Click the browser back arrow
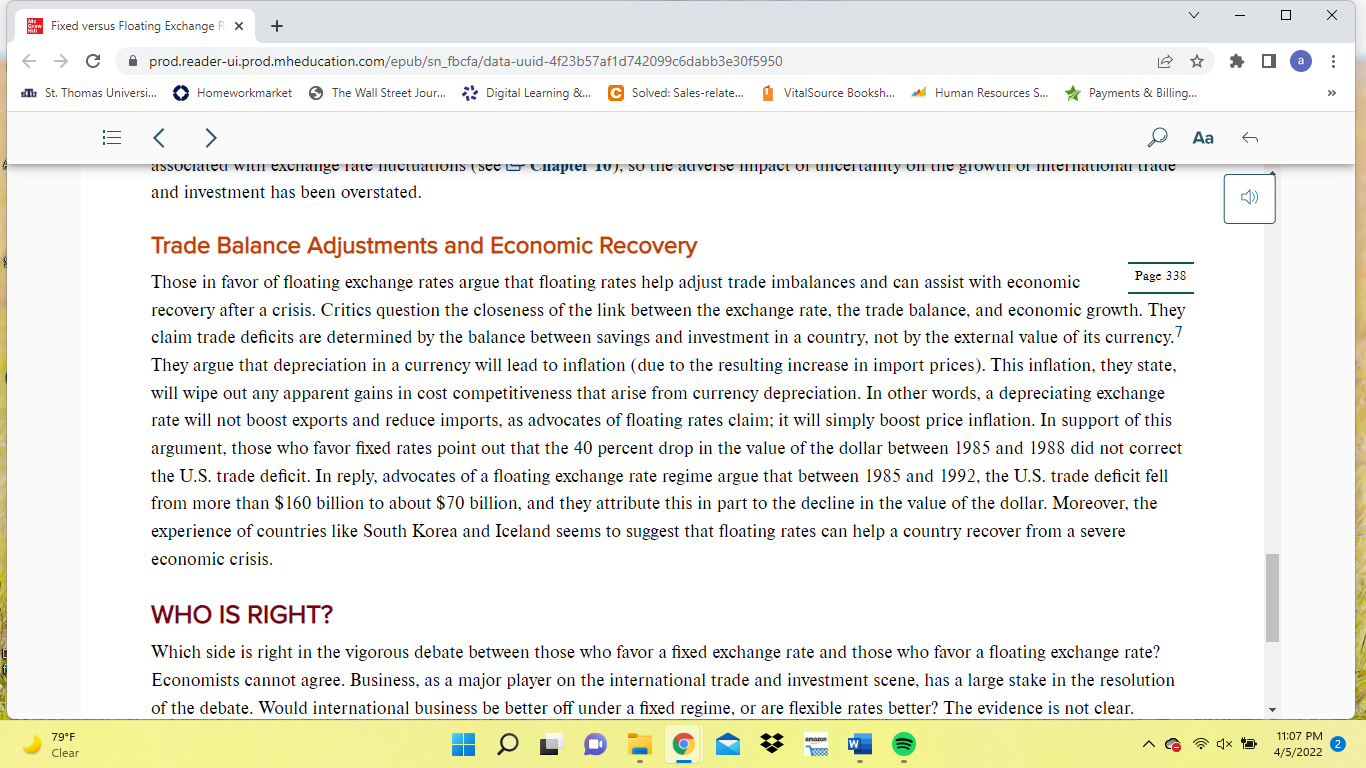Screen dimensions: 1366x768 coord(30,61)
